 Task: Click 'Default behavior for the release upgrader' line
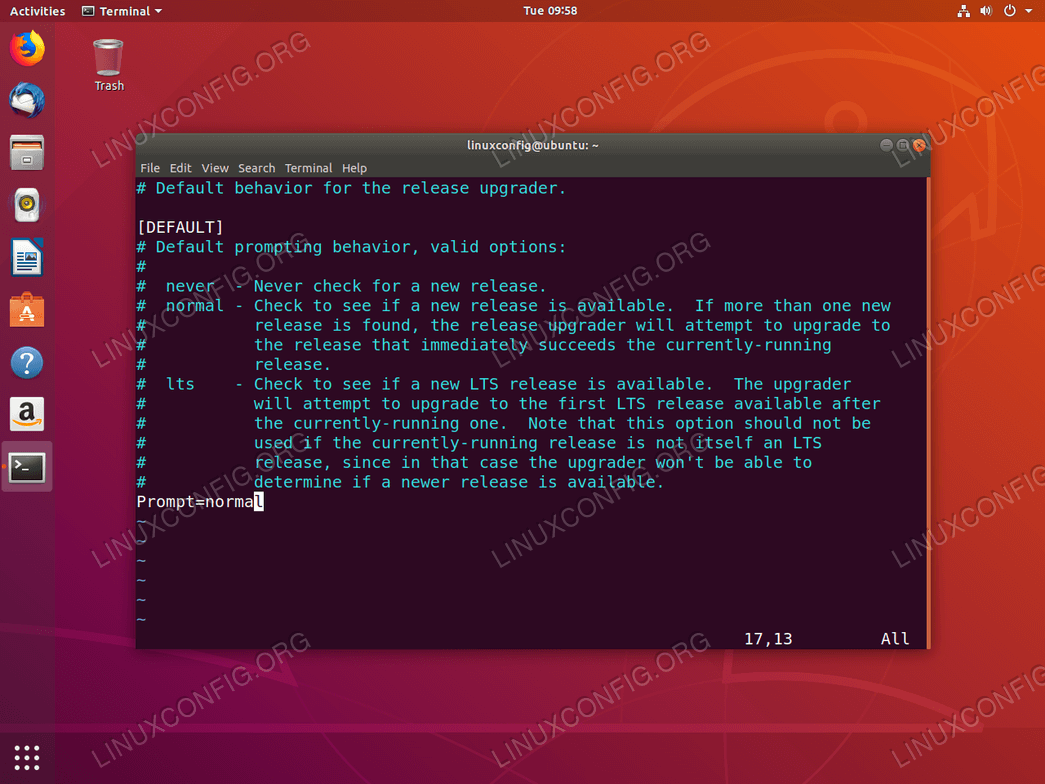coord(351,188)
